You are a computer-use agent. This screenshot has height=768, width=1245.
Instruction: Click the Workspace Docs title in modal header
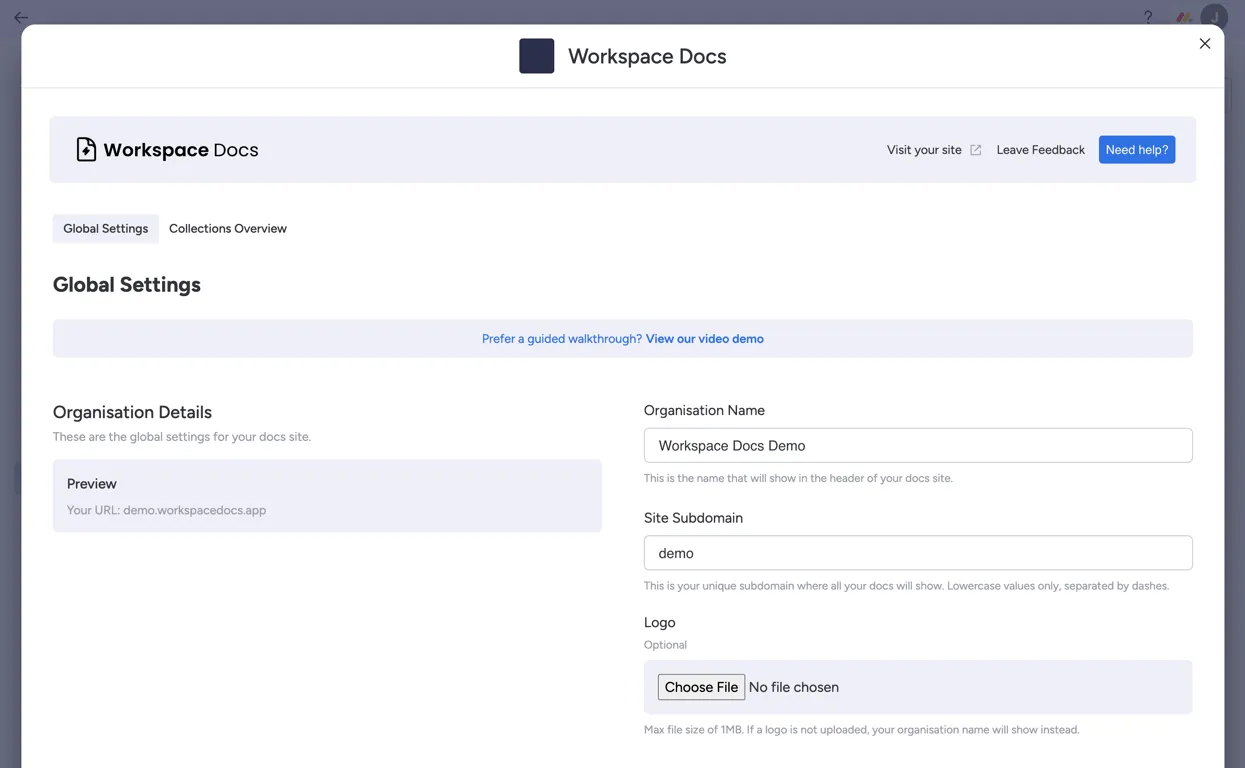click(x=647, y=56)
